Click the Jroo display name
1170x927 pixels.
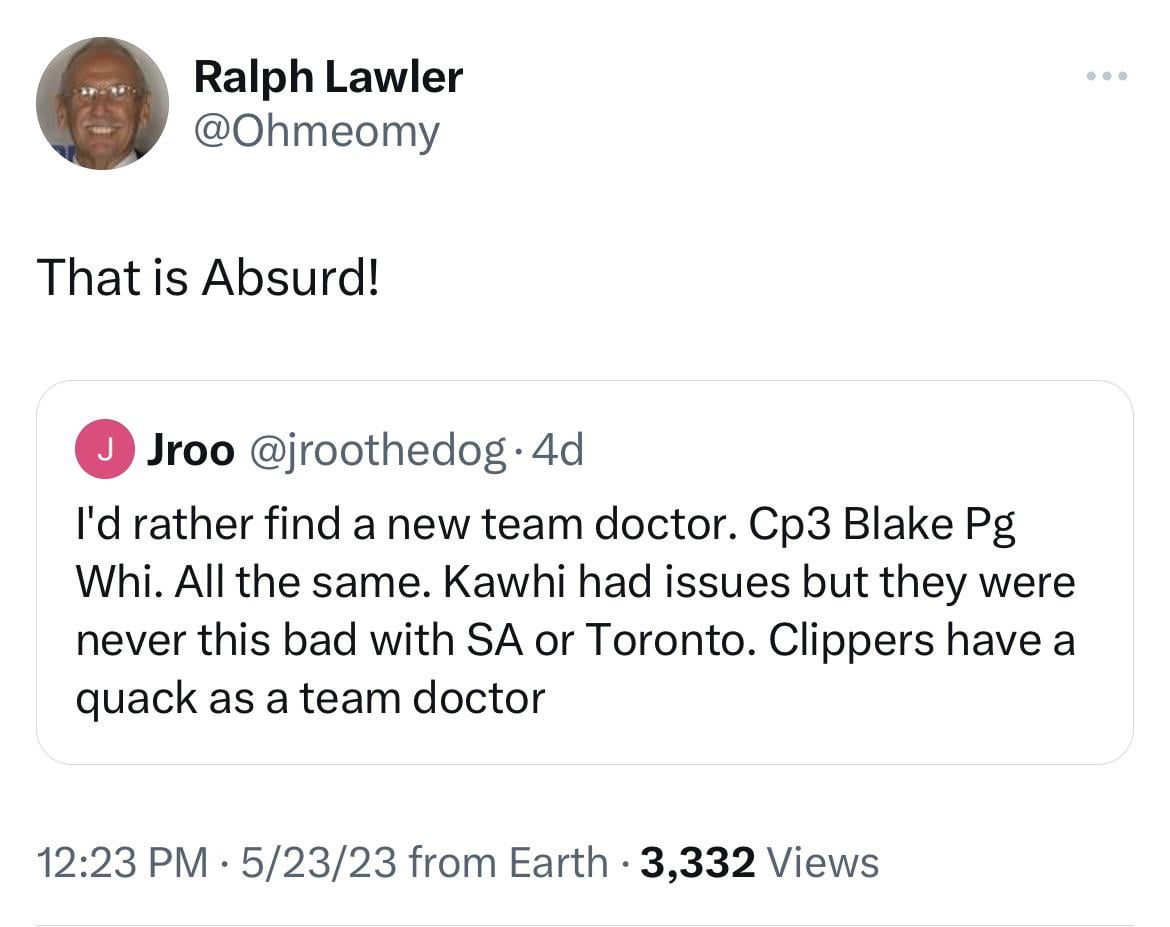pyautogui.click(x=190, y=451)
